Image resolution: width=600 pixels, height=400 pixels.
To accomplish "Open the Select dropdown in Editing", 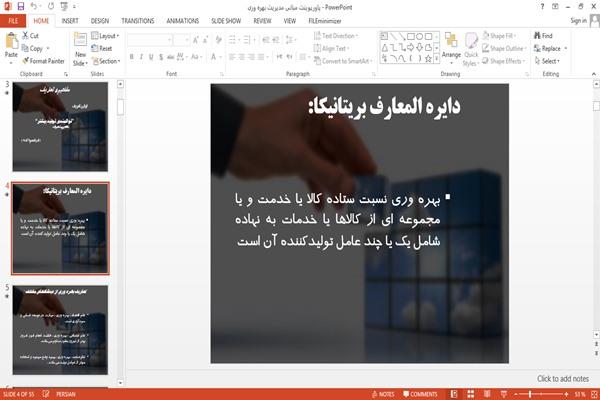I will point(547,61).
